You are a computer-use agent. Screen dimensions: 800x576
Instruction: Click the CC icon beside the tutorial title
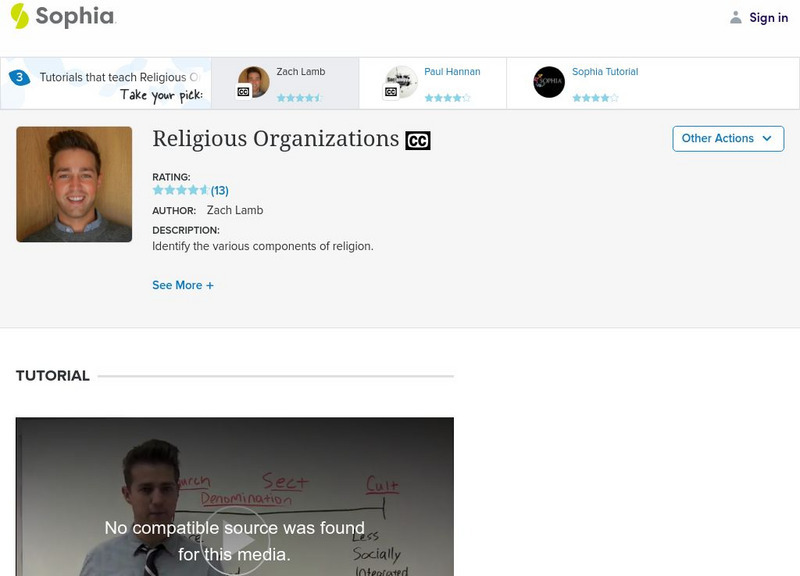click(x=416, y=138)
